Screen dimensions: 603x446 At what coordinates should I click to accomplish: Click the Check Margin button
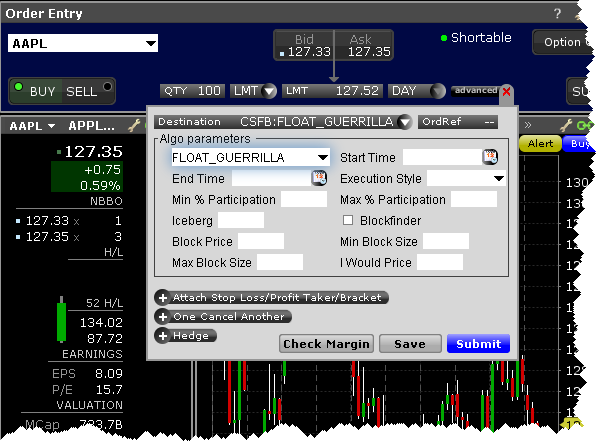tap(326, 343)
